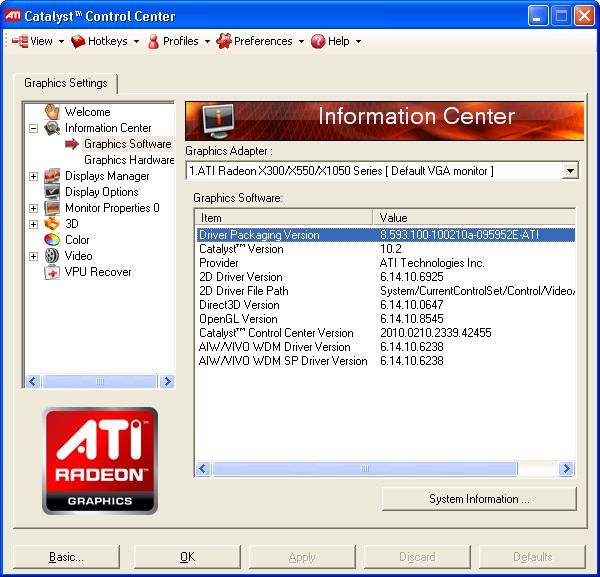Click the Basic... button
Viewport: 600px width, 577px height.
pyautogui.click(x=66, y=557)
